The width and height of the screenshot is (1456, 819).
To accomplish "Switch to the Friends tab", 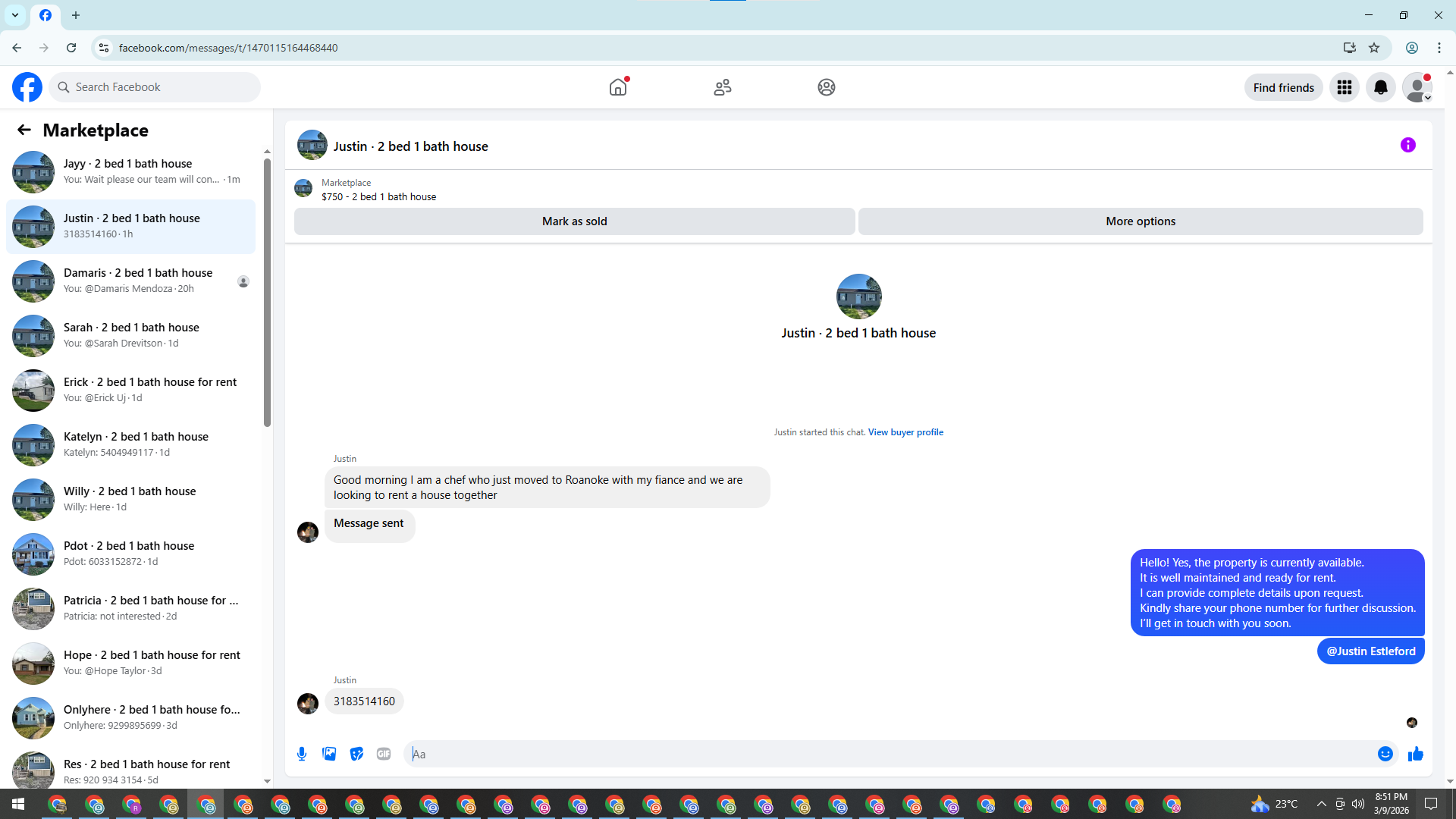I will pos(722,87).
